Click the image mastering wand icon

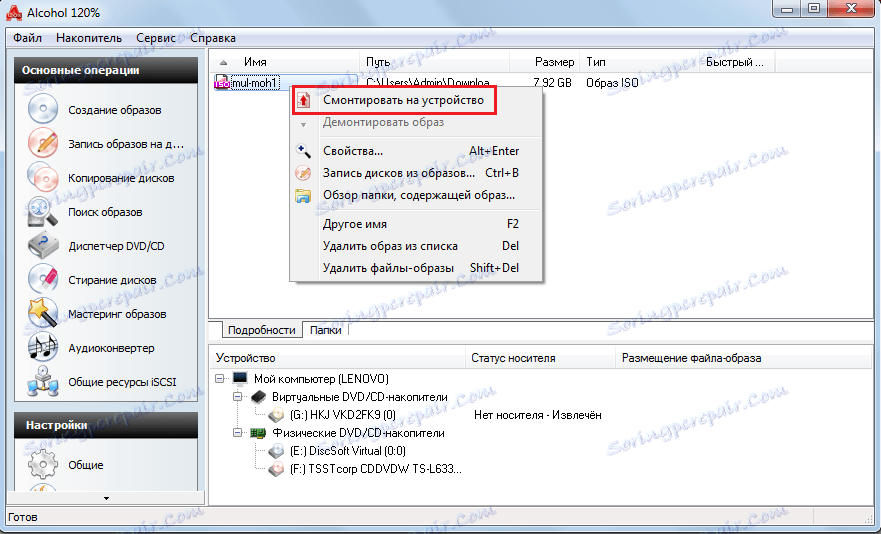(43, 313)
